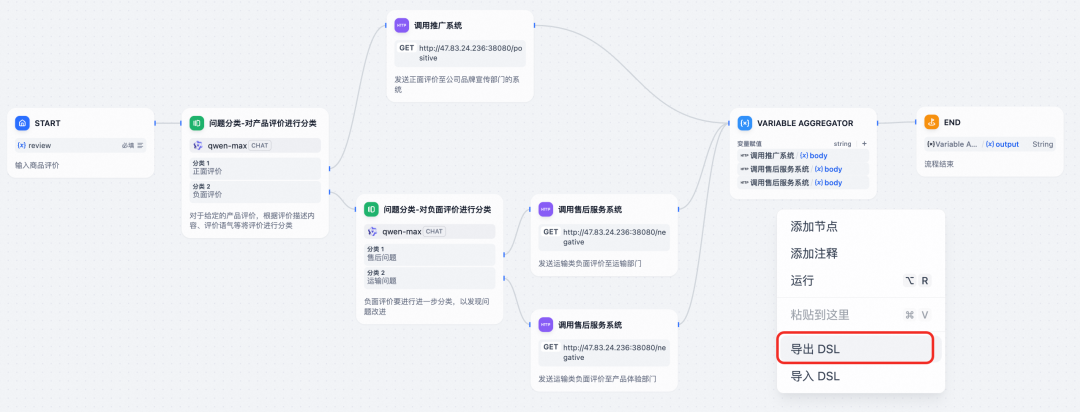Screen dimensions: 1080x412
Task: Click the HTTP icon of node sending to 产品体验部门
Action: point(546,325)
